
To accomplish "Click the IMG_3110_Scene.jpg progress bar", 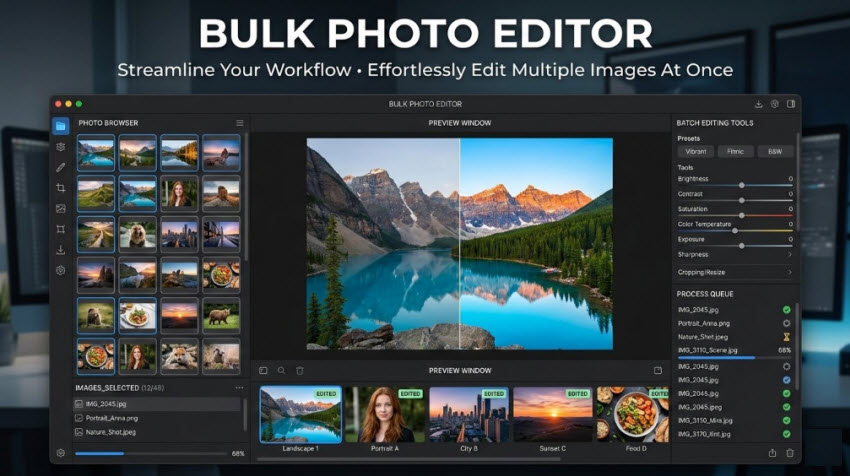I will (735, 358).
